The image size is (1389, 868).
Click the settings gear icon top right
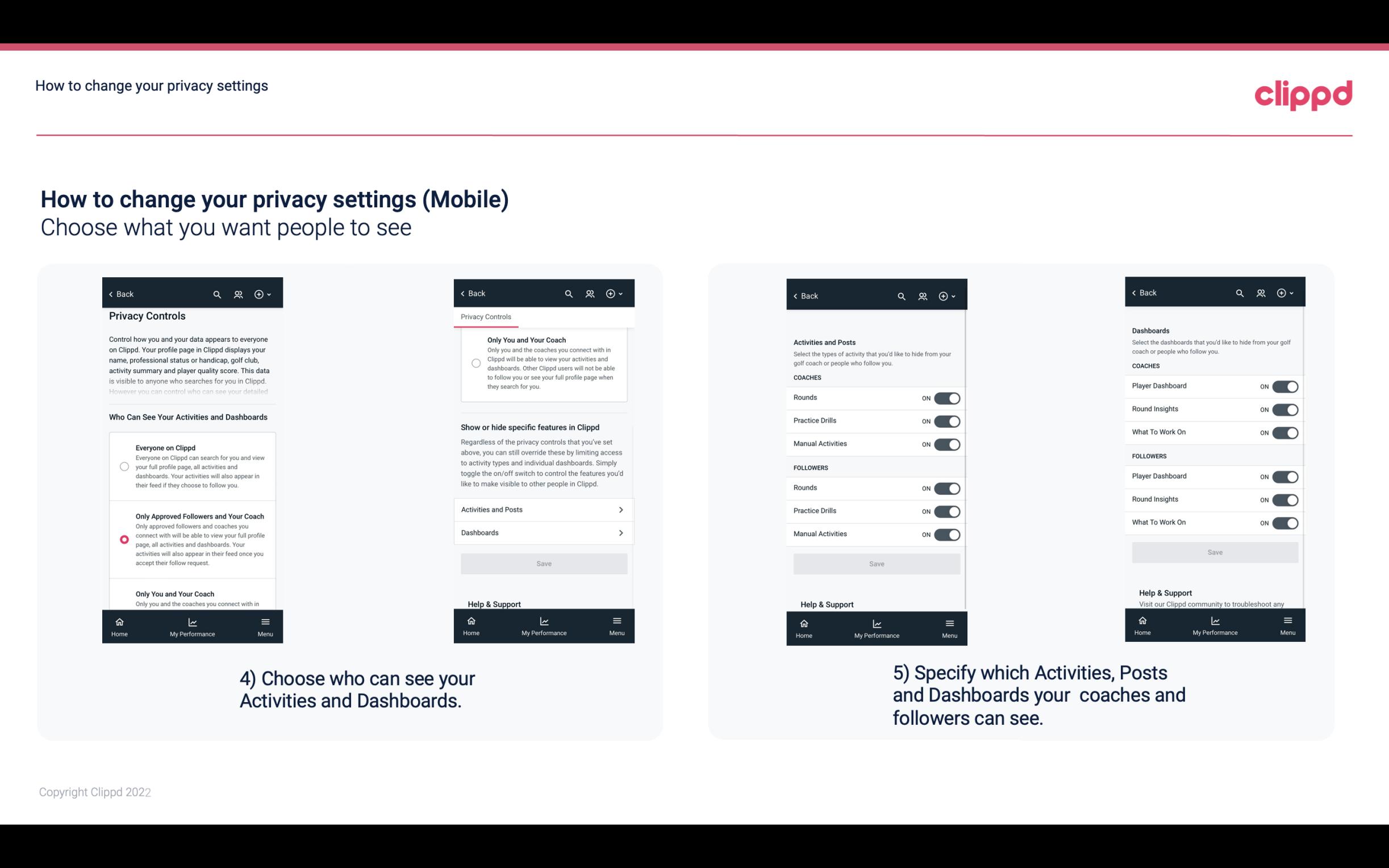(x=259, y=294)
